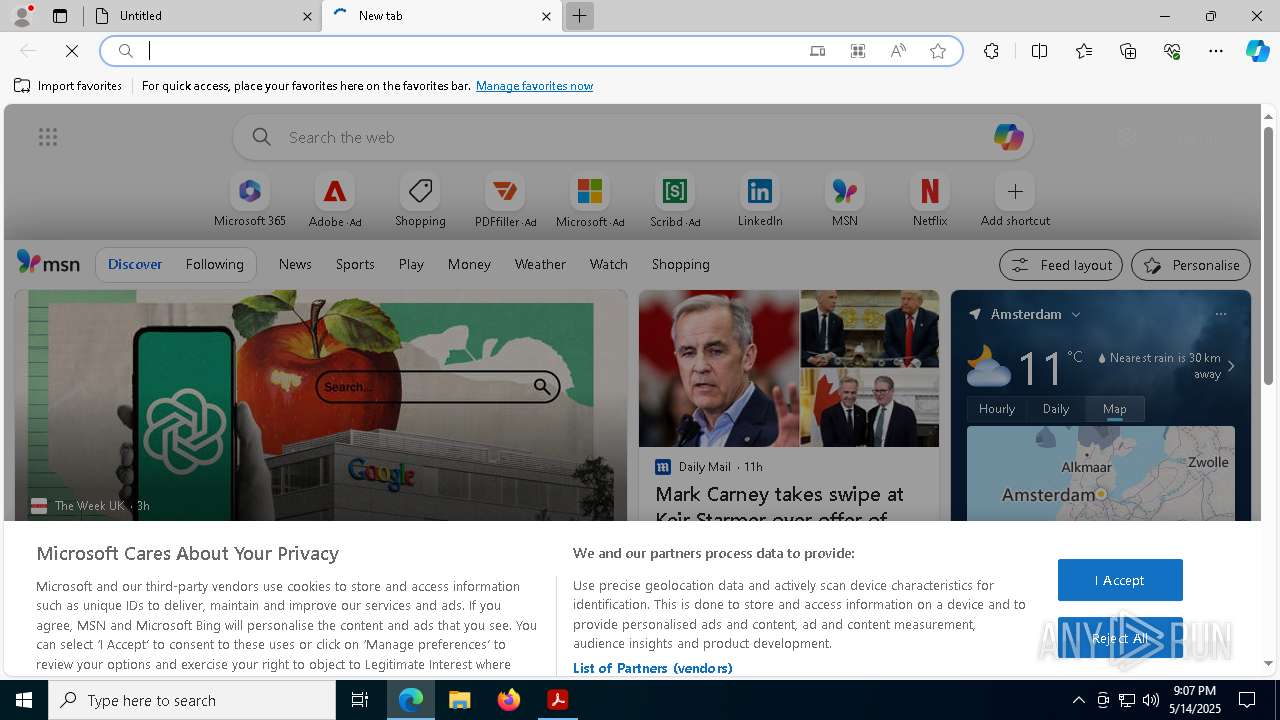Viewport: 1280px width, 720px height.
Task: Open the Shopping shortcut
Action: (x=420, y=200)
